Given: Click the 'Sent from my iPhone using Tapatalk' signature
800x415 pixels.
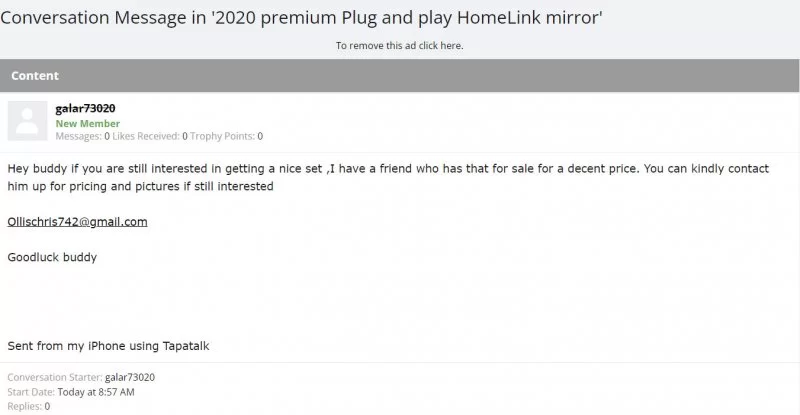Looking at the screenshot, I should coord(108,346).
